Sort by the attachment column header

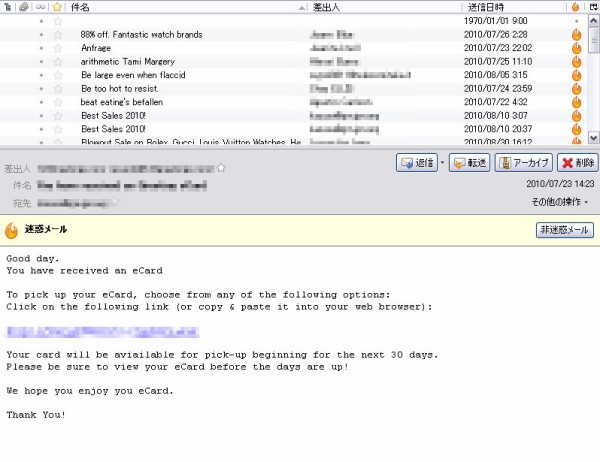coord(23,7)
